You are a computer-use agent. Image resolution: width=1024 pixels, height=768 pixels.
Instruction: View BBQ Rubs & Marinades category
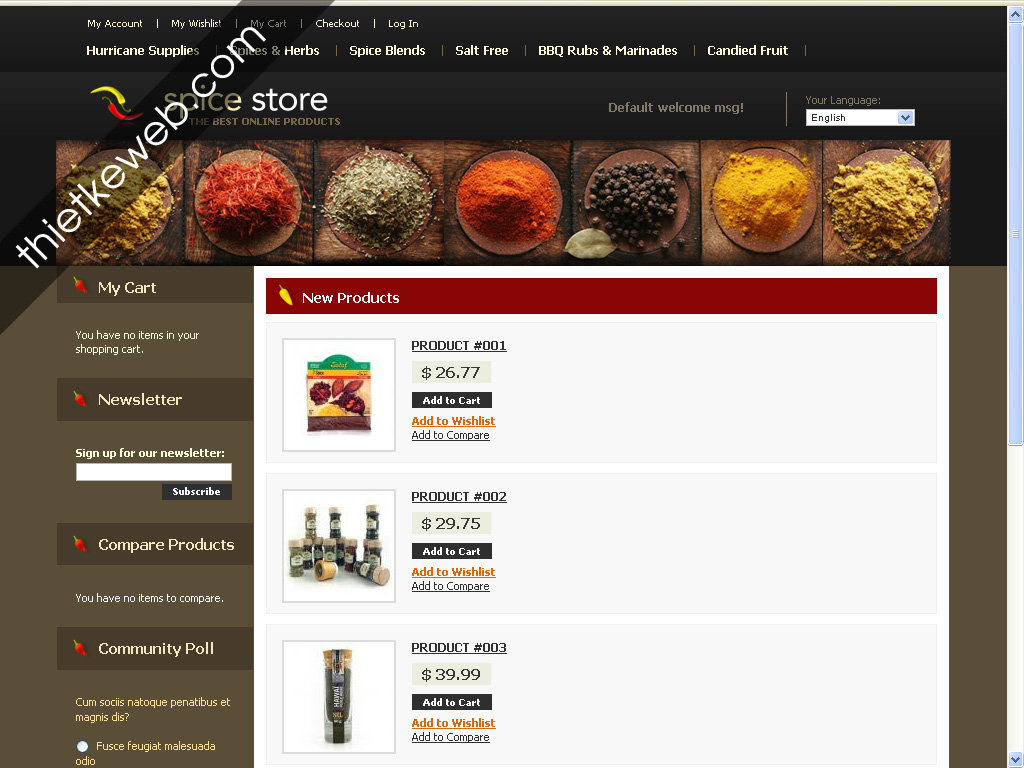click(607, 50)
